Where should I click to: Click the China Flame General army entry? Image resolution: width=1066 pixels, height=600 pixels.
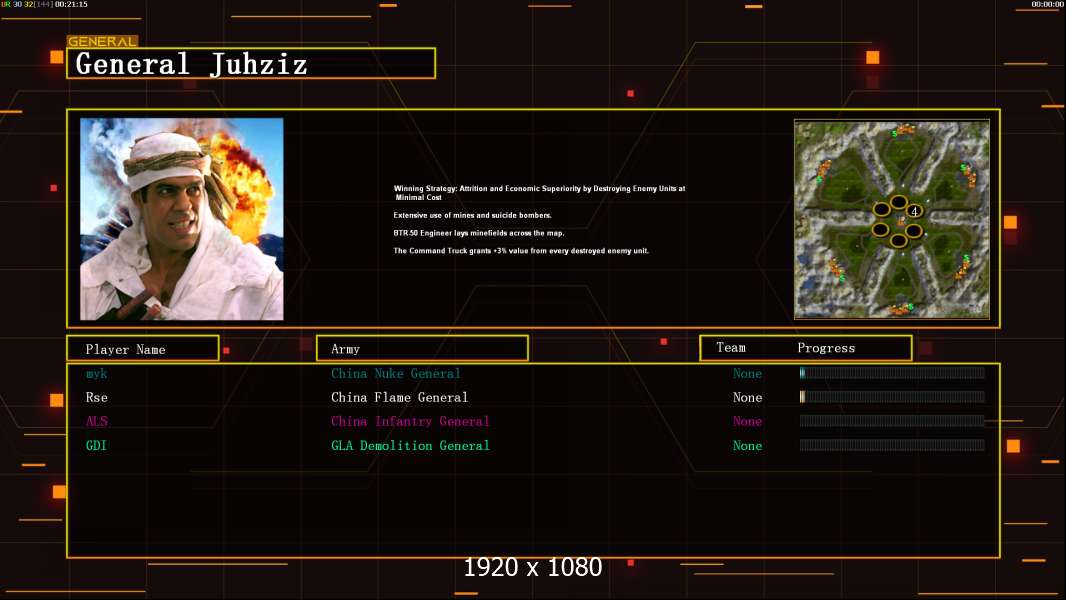(399, 397)
